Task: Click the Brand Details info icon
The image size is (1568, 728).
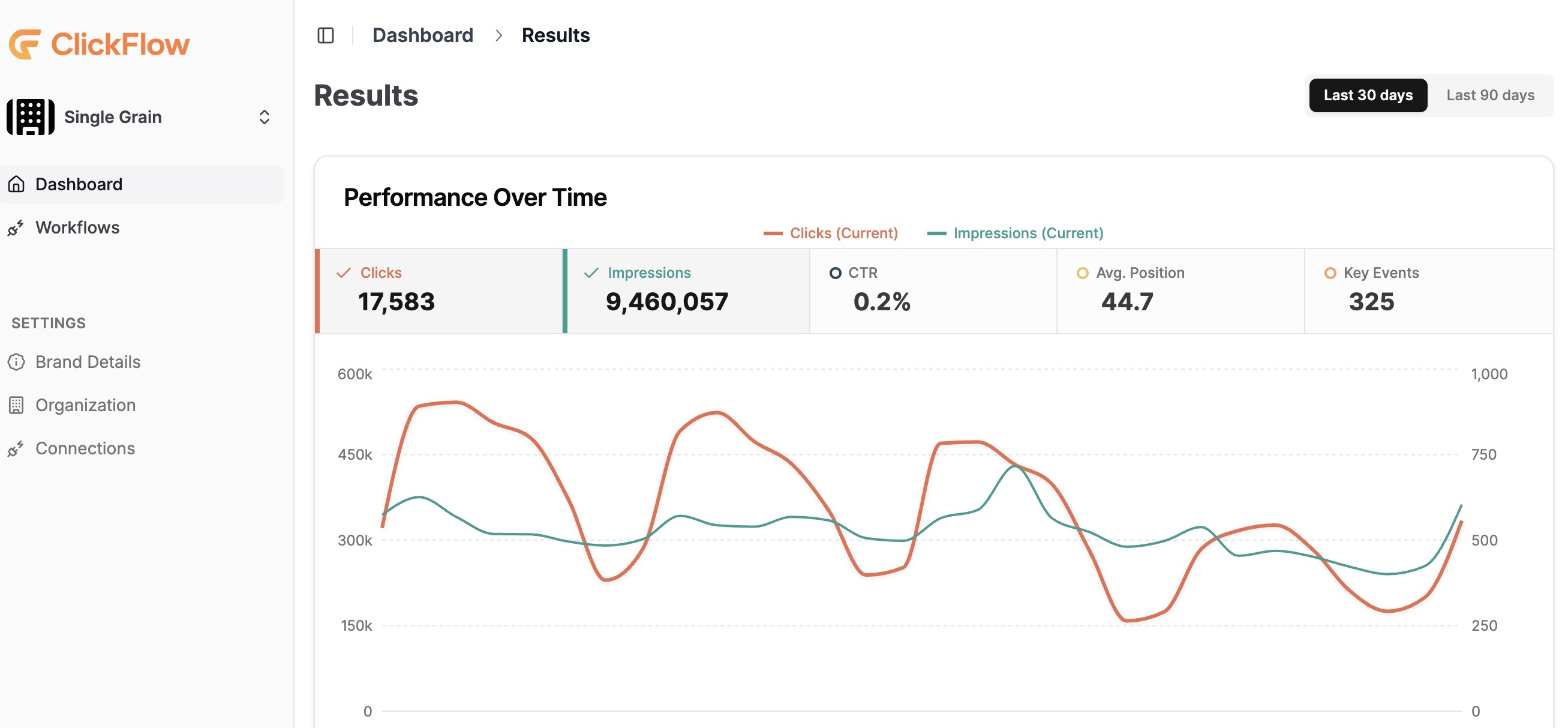Action: click(x=16, y=362)
